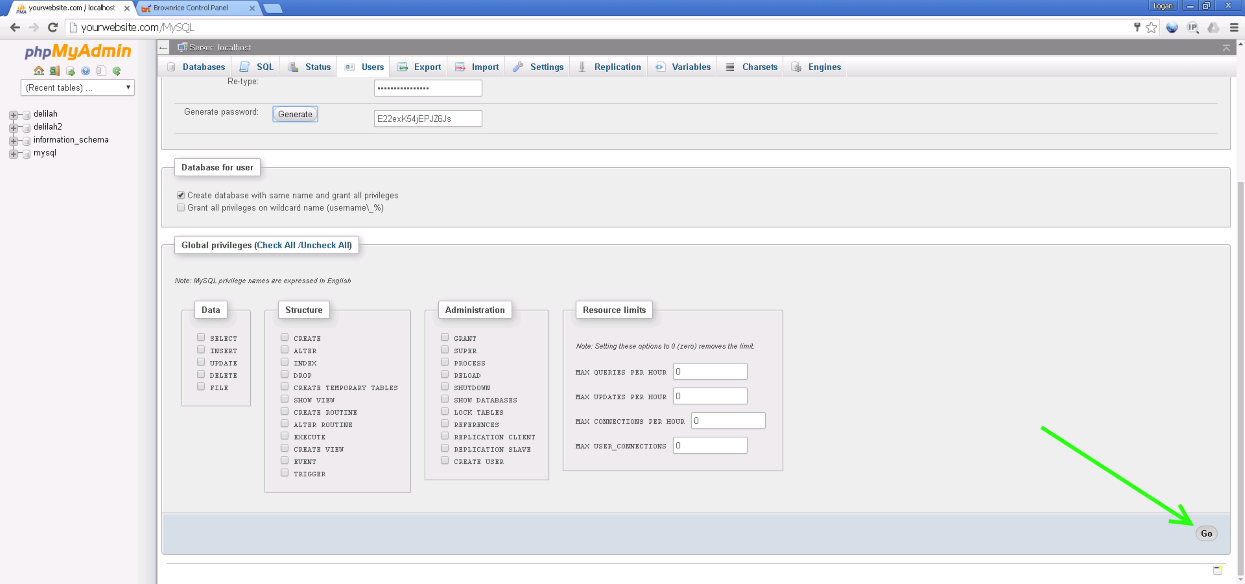Image resolution: width=1245 pixels, height=584 pixels.
Task: Click the Uncheck All link
Action: [x=325, y=245]
